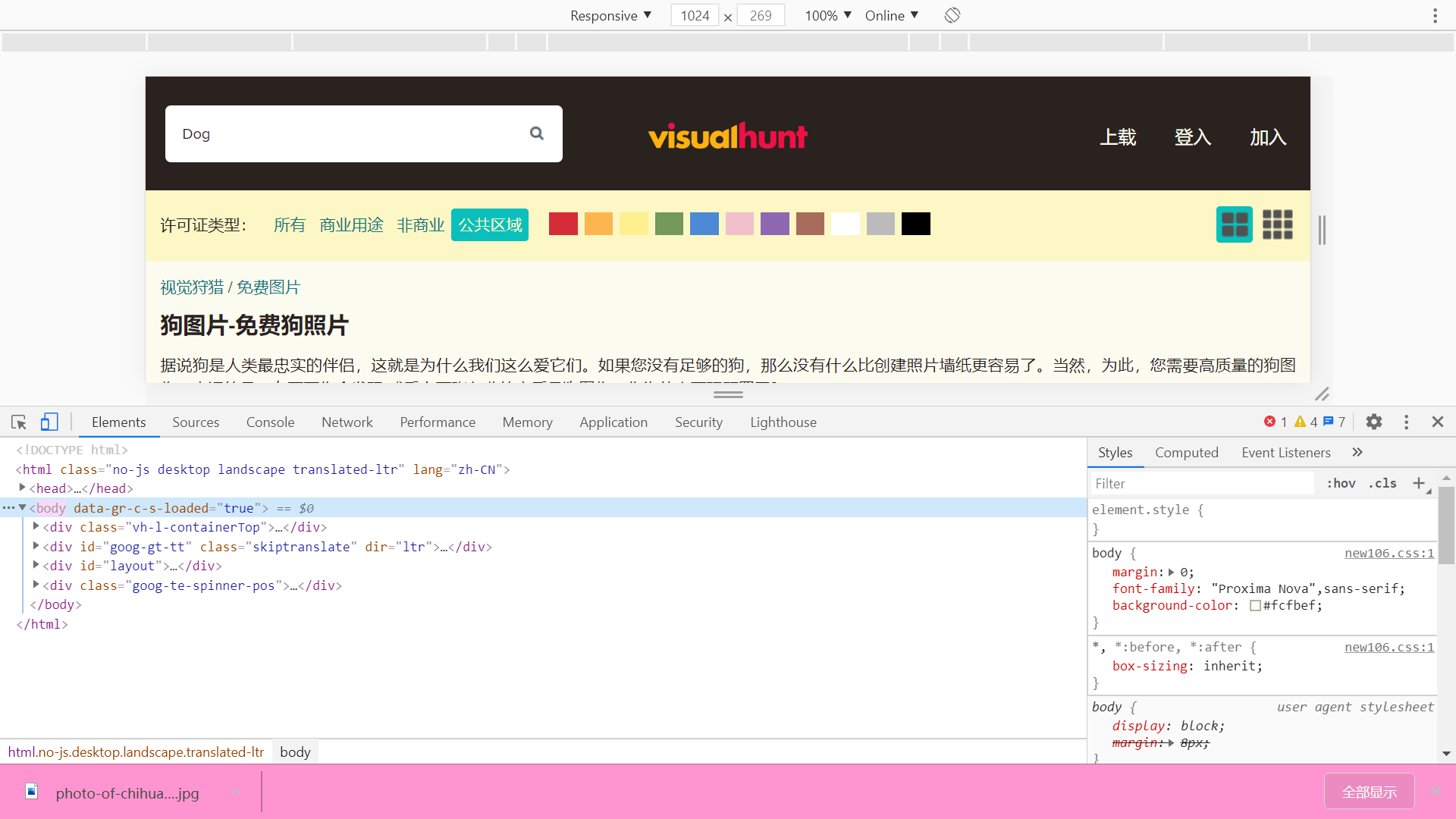Select the Elements tab in DevTools
1456x819 pixels.
tap(118, 421)
